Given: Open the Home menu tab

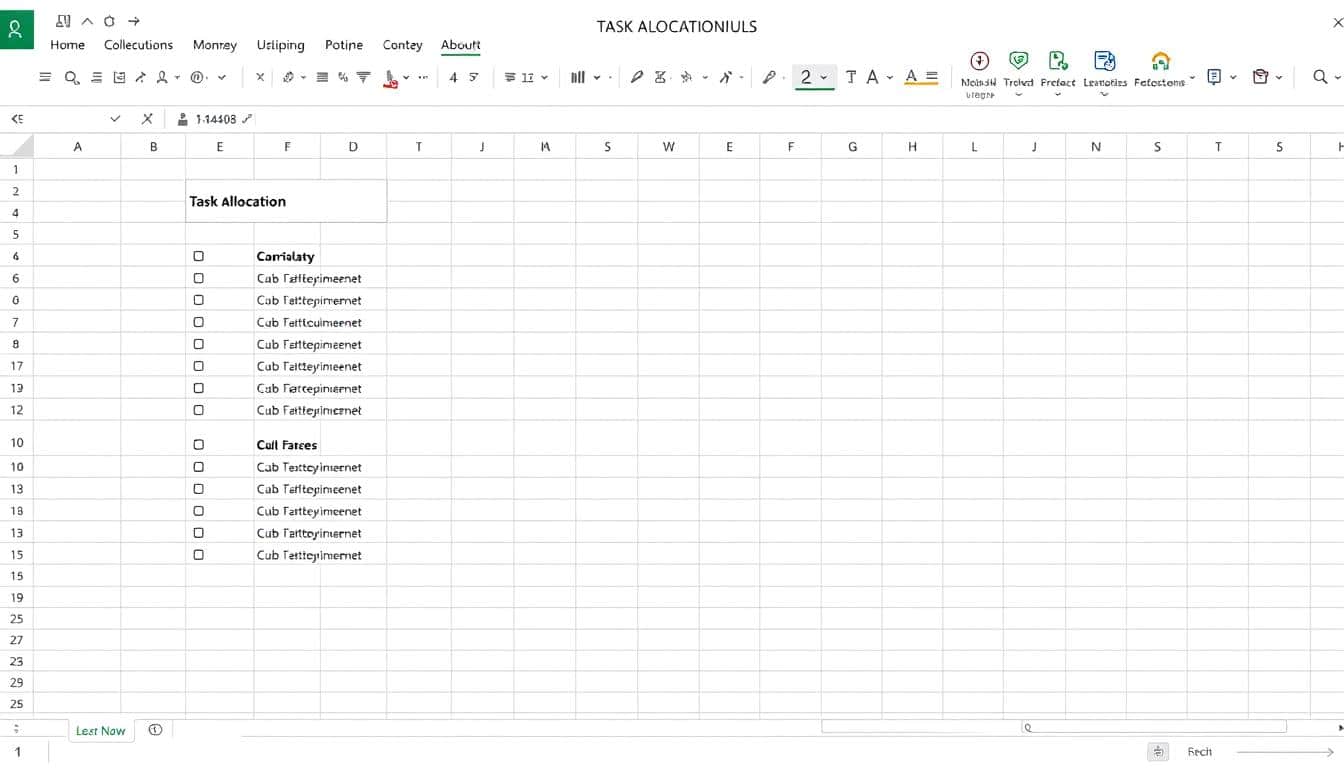Looking at the screenshot, I should tap(68, 45).
